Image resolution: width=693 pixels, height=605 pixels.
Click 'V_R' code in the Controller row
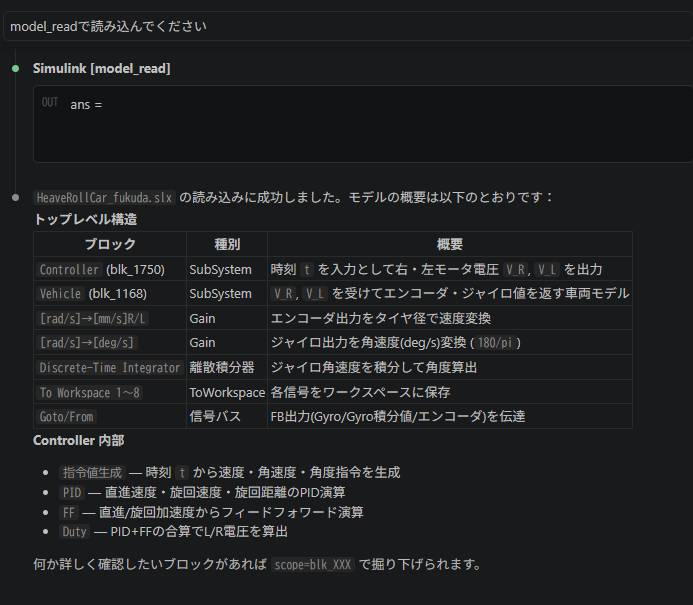coord(515,270)
